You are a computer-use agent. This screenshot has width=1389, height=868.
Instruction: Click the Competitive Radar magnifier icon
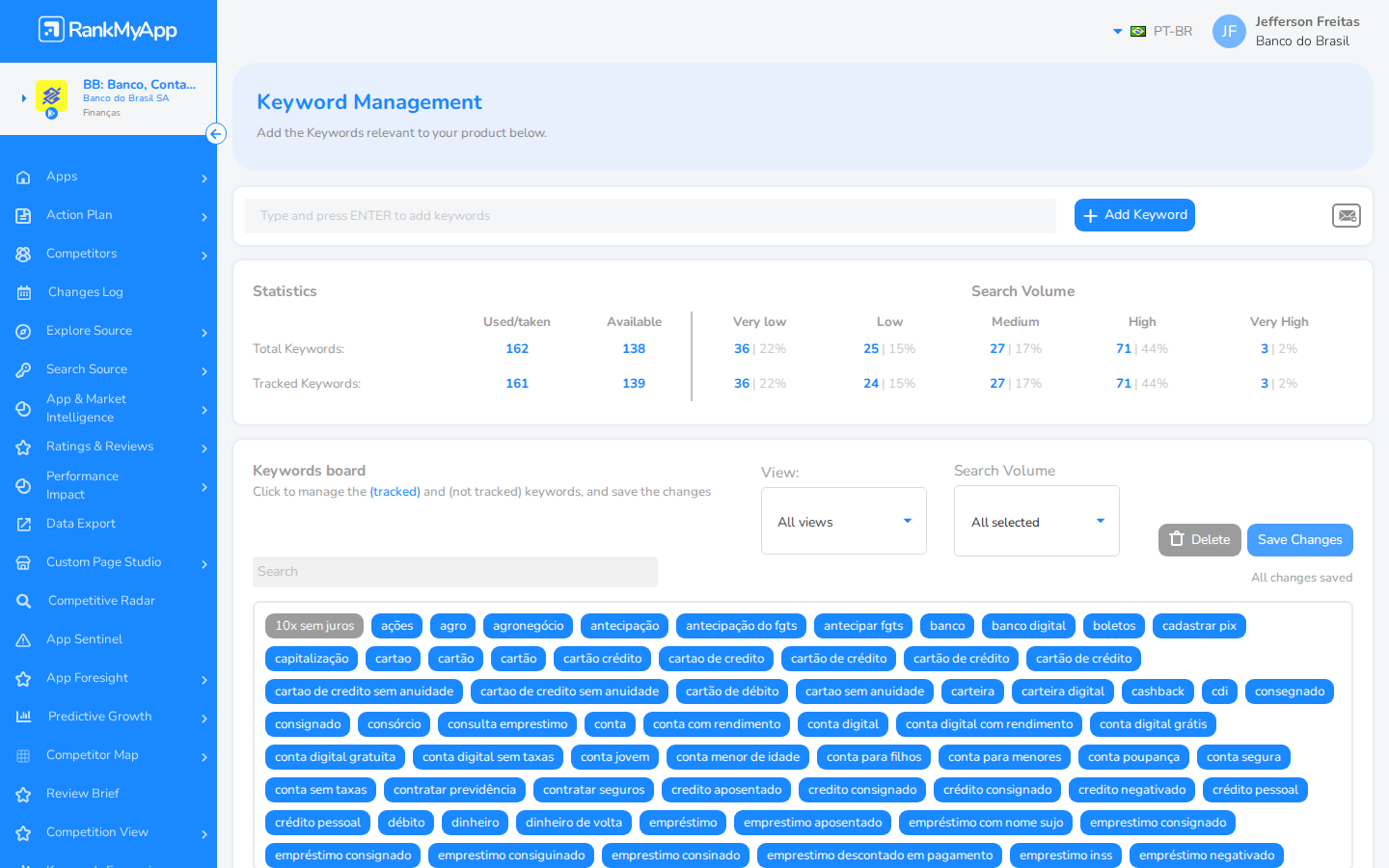23,602
